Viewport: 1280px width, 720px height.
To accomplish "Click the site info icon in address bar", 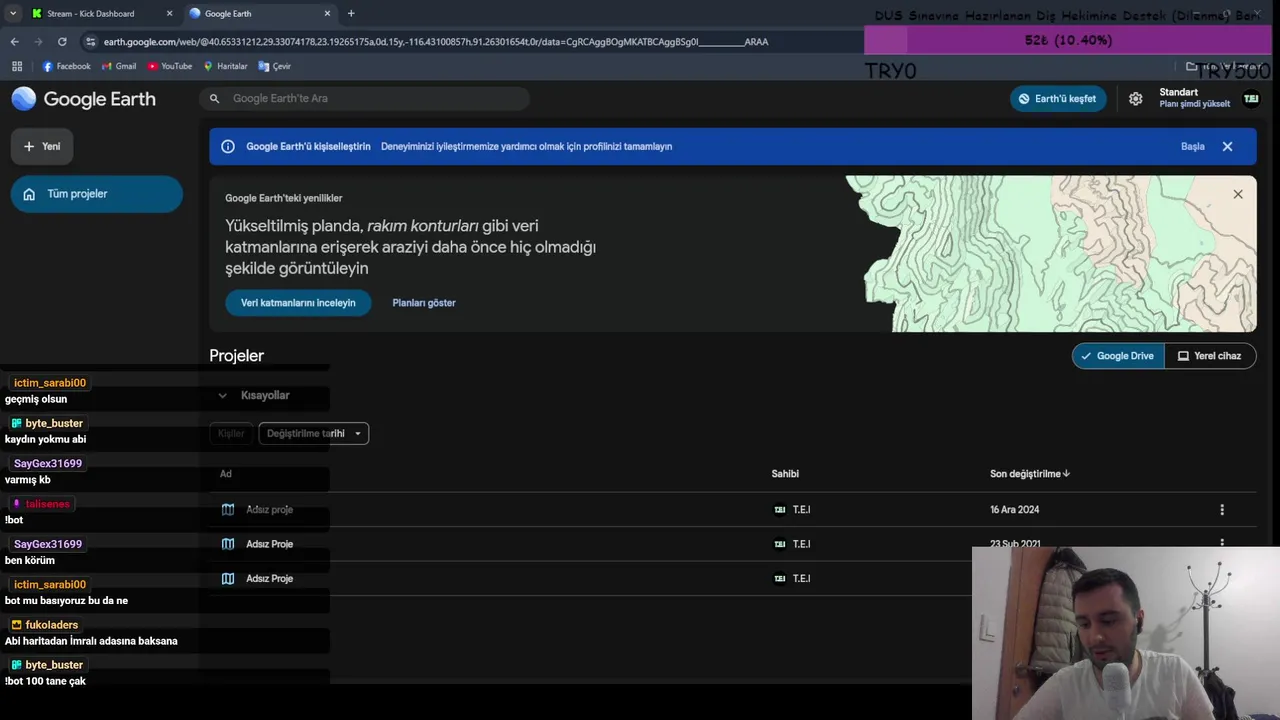I will click(x=91, y=42).
